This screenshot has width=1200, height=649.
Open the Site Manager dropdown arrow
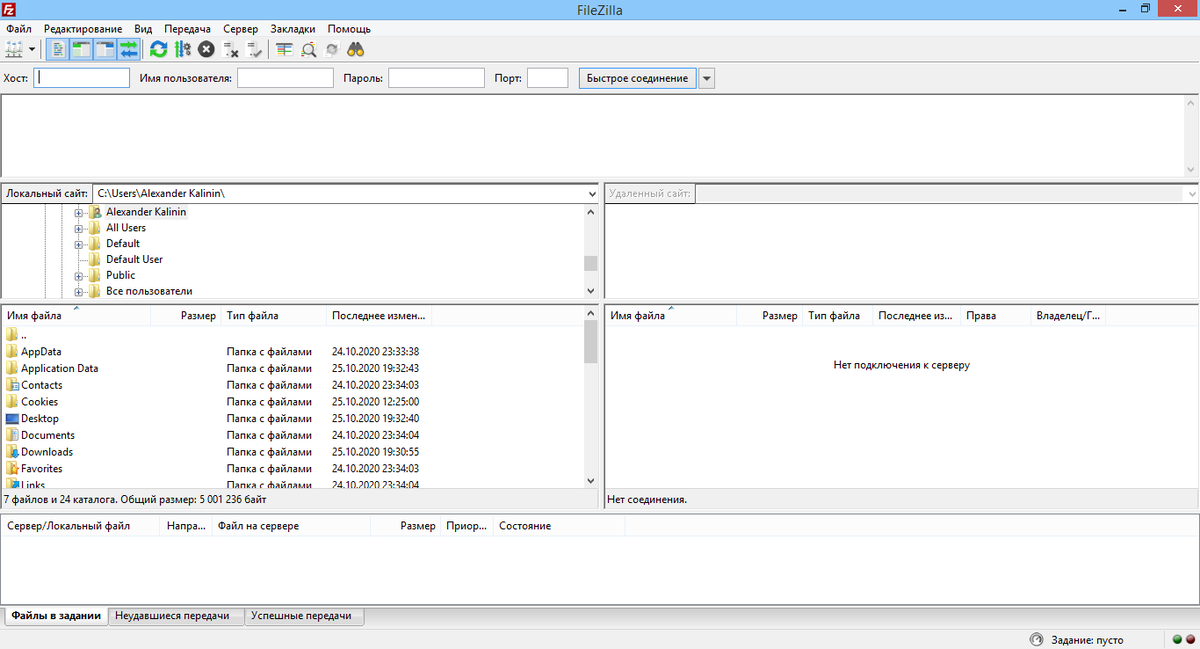(x=31, y=48)
